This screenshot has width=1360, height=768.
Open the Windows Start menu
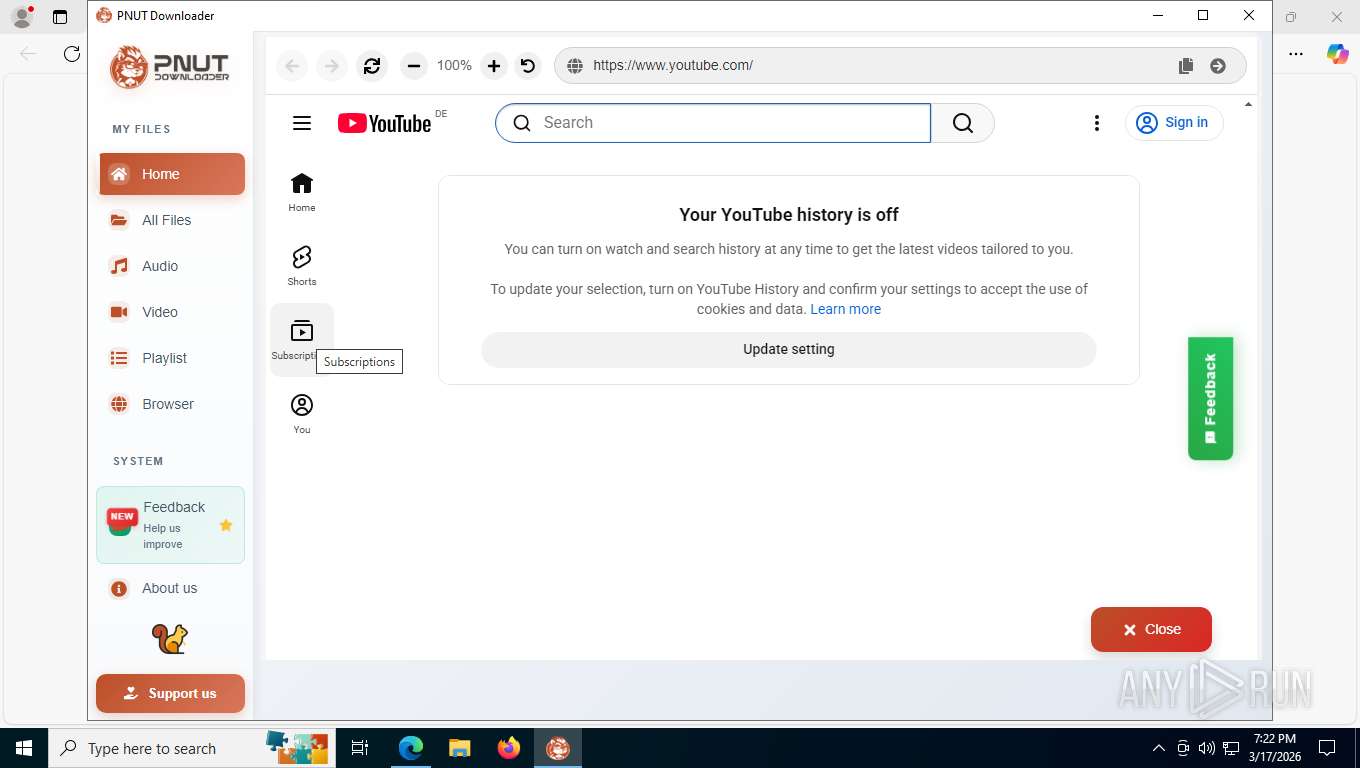pyautogui.click(x=23, y=748)
